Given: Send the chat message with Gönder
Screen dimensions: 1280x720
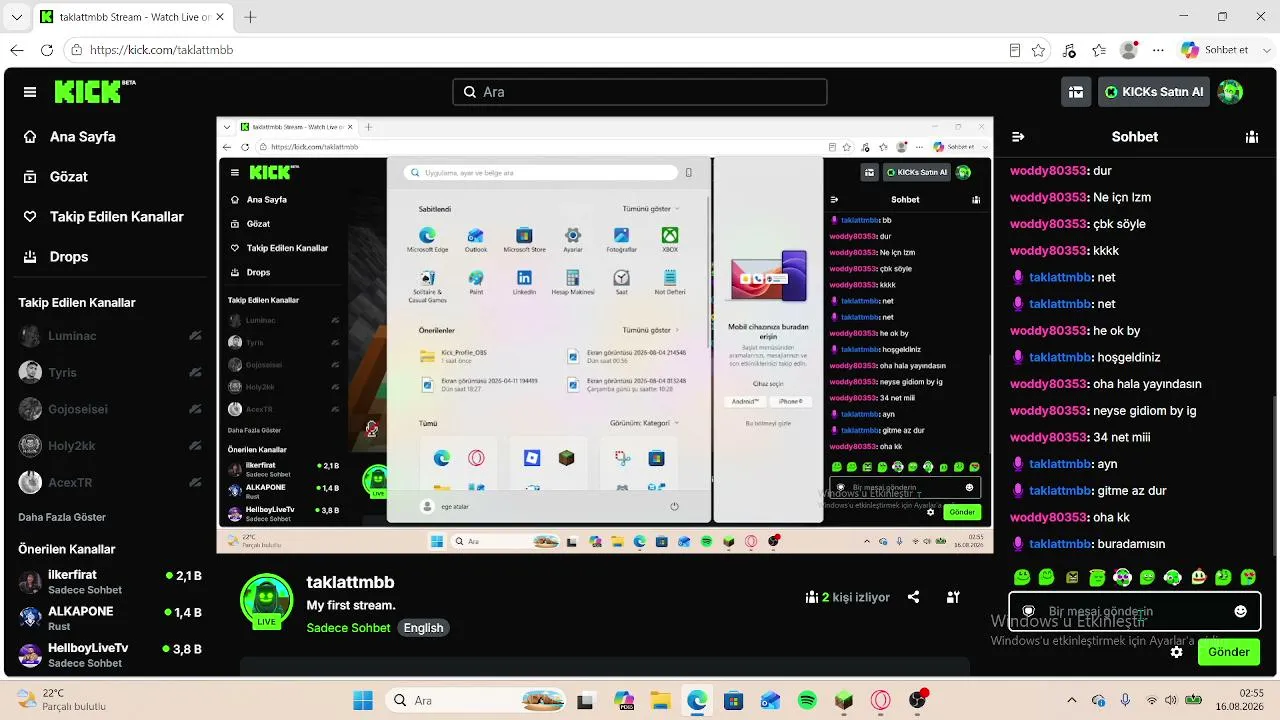Looking at the screenshot, I should click(x=1229, y=652).
